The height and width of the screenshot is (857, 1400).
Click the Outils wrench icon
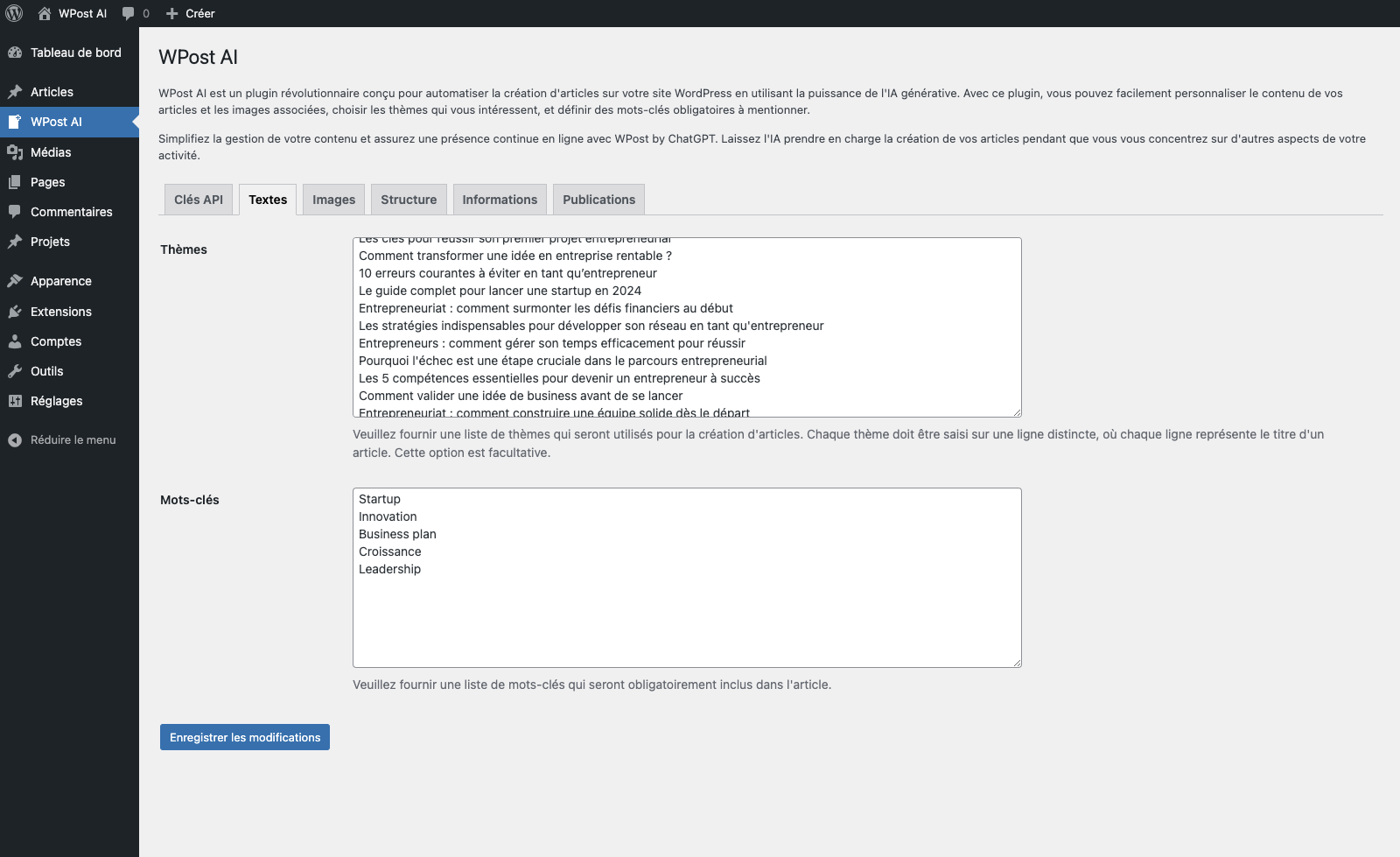pos(15,371)
